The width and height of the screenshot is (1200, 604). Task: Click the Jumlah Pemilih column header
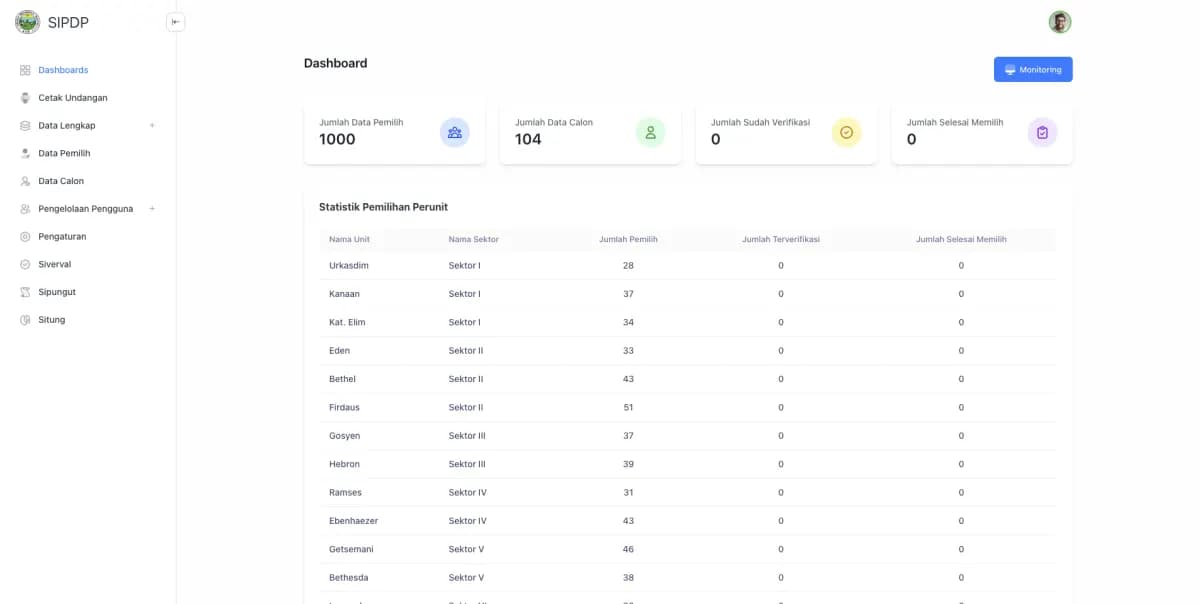(628, 240)
